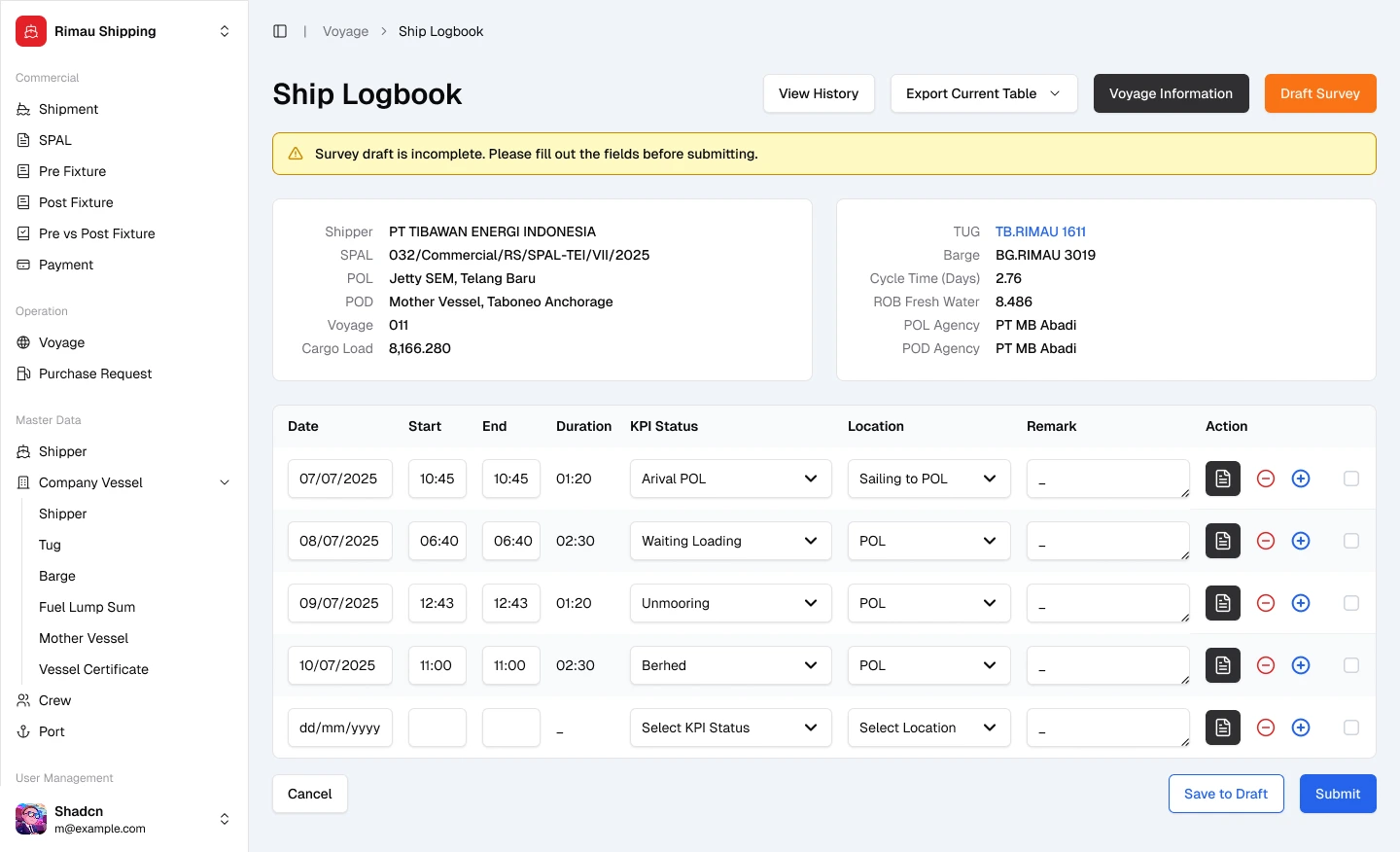
Task: Click the empty dd/mm/yyyy date field
Action: pyautogui.click(x=339, y=728)
